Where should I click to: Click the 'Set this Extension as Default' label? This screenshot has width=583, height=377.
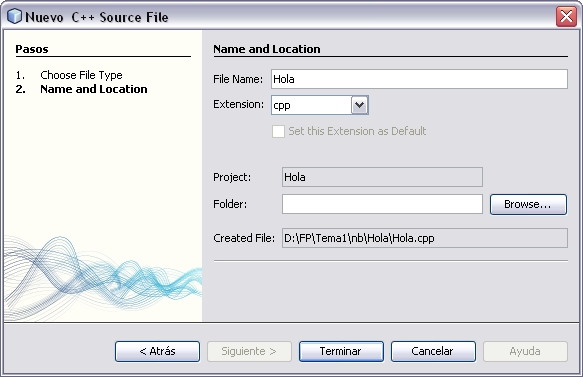[x=357, y=131]
